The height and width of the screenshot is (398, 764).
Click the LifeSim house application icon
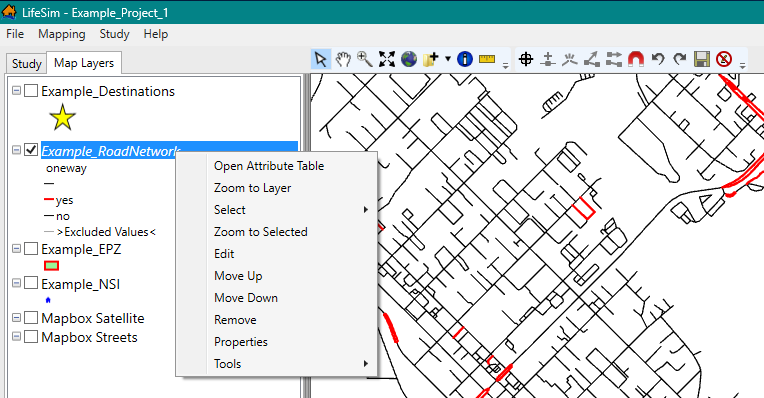pyautogui.click(x=9, y=12)
